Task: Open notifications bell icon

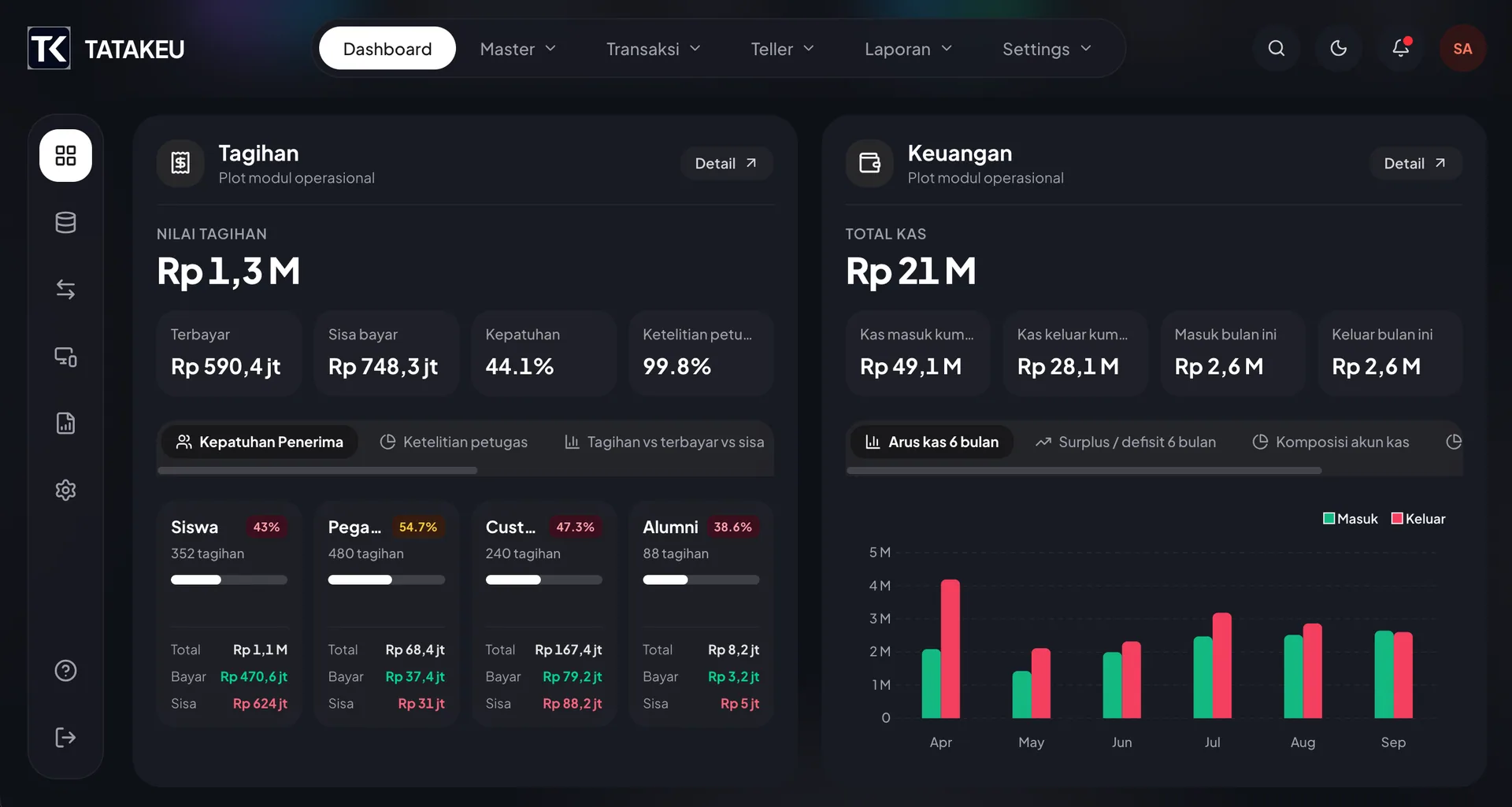Action: point(1401,48)
